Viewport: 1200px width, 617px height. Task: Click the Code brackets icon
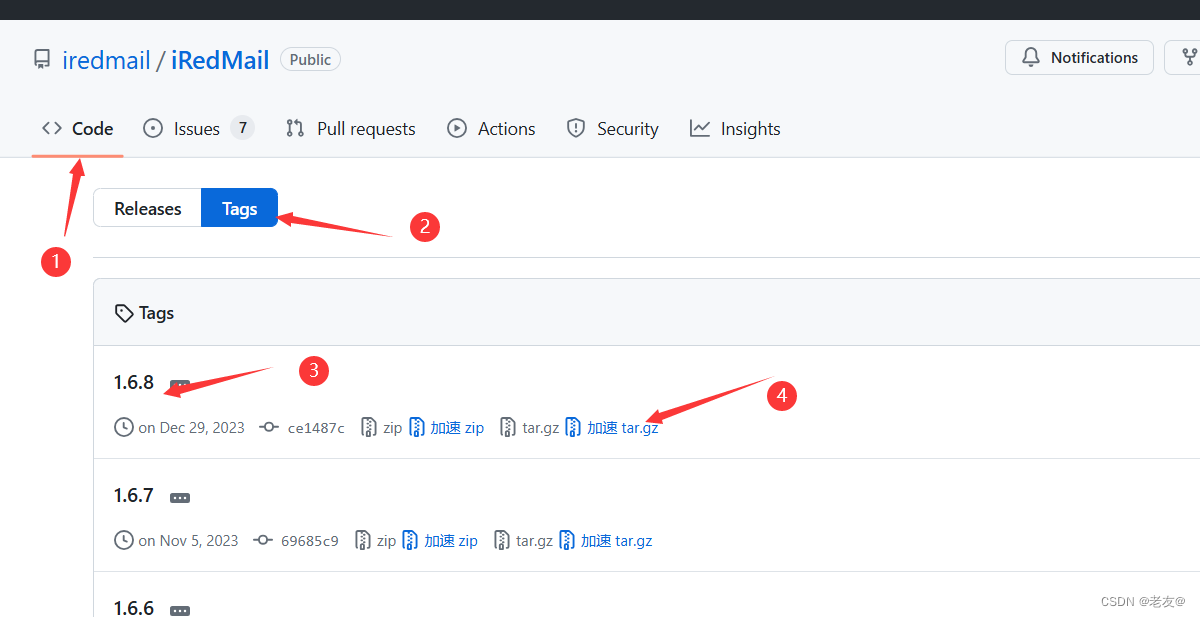click(x=52, y=128)
